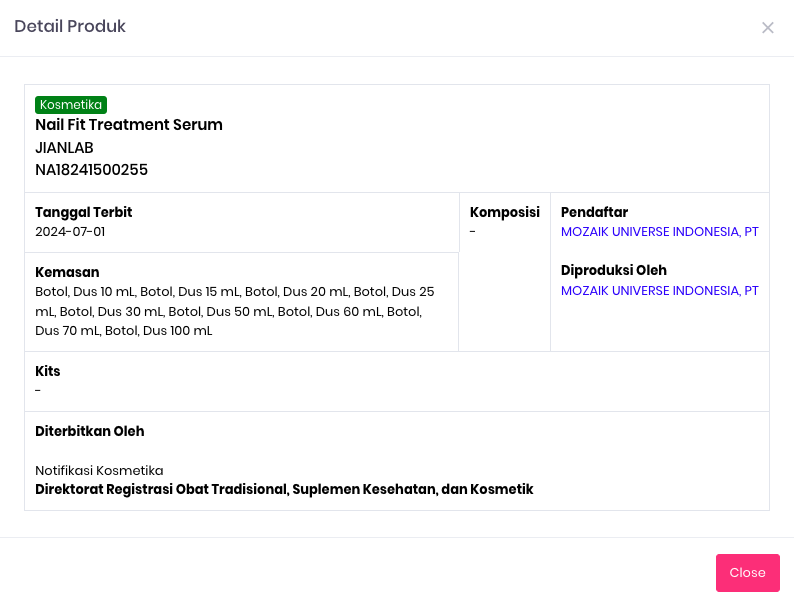Select the JIANLAB brand text
Image resolution: width=794 pixels, height=607 pixels.
click(x=64, y=148)
